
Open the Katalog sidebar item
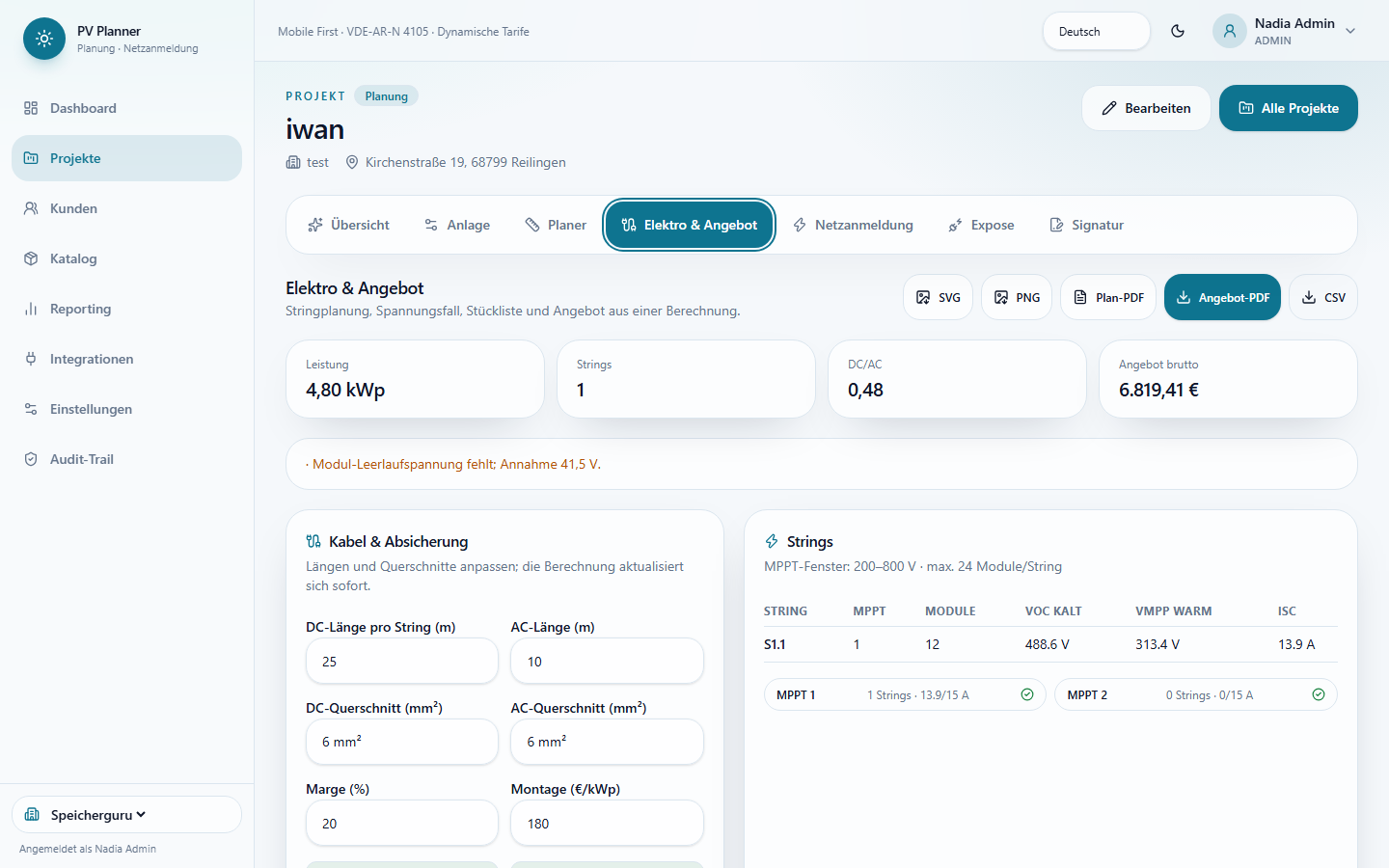[x=126, y=258]
